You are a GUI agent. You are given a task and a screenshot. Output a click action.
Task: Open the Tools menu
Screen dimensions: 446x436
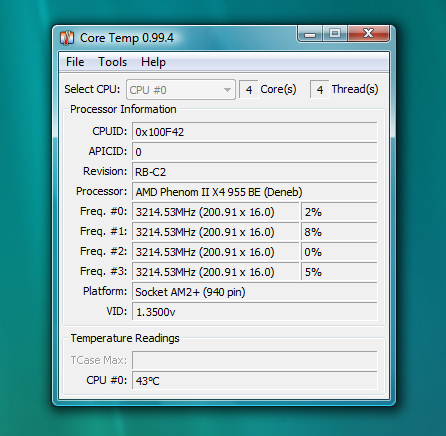tap(112, 62)
